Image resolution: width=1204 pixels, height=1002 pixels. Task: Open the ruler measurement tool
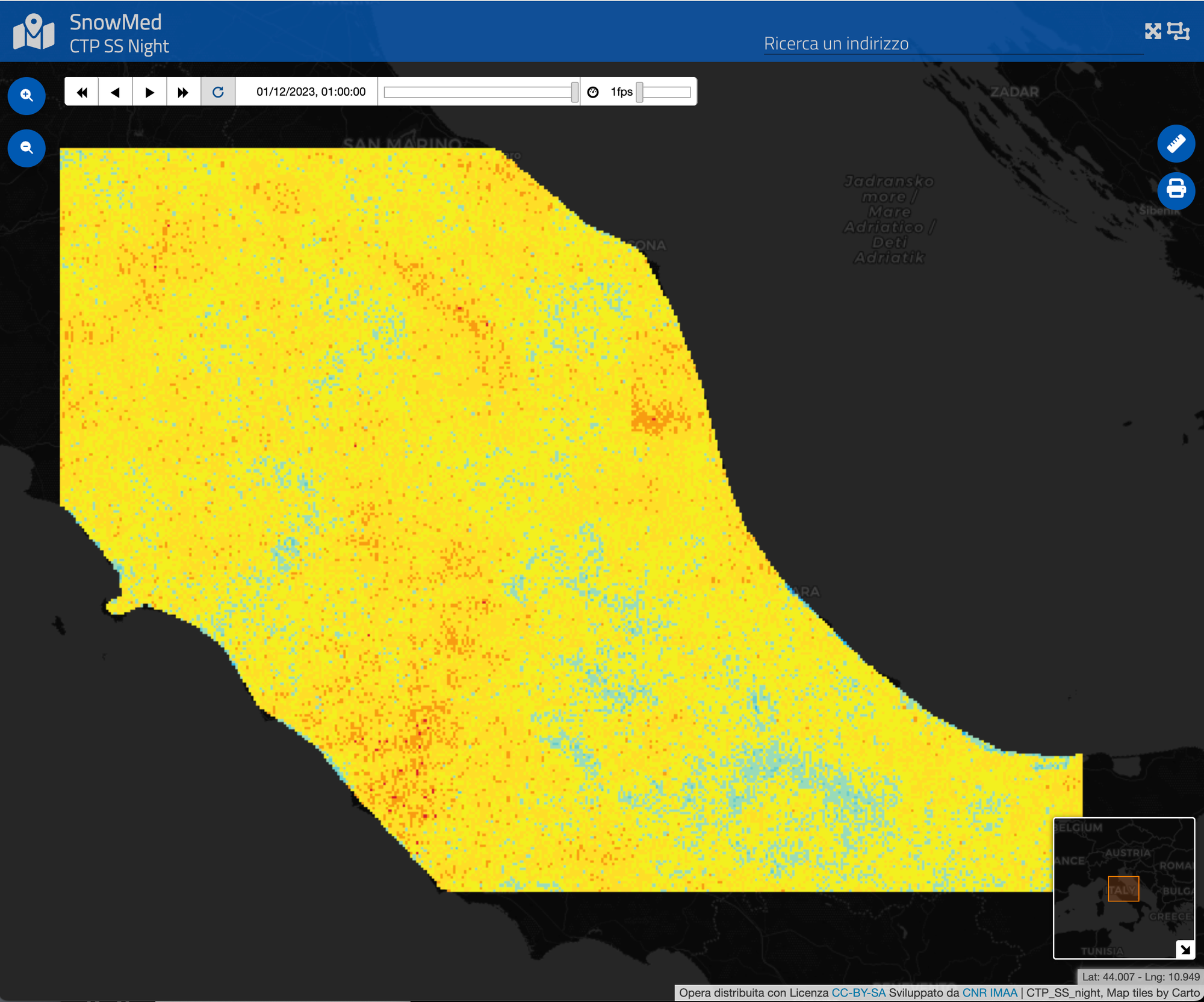[x=1176, y=144]
